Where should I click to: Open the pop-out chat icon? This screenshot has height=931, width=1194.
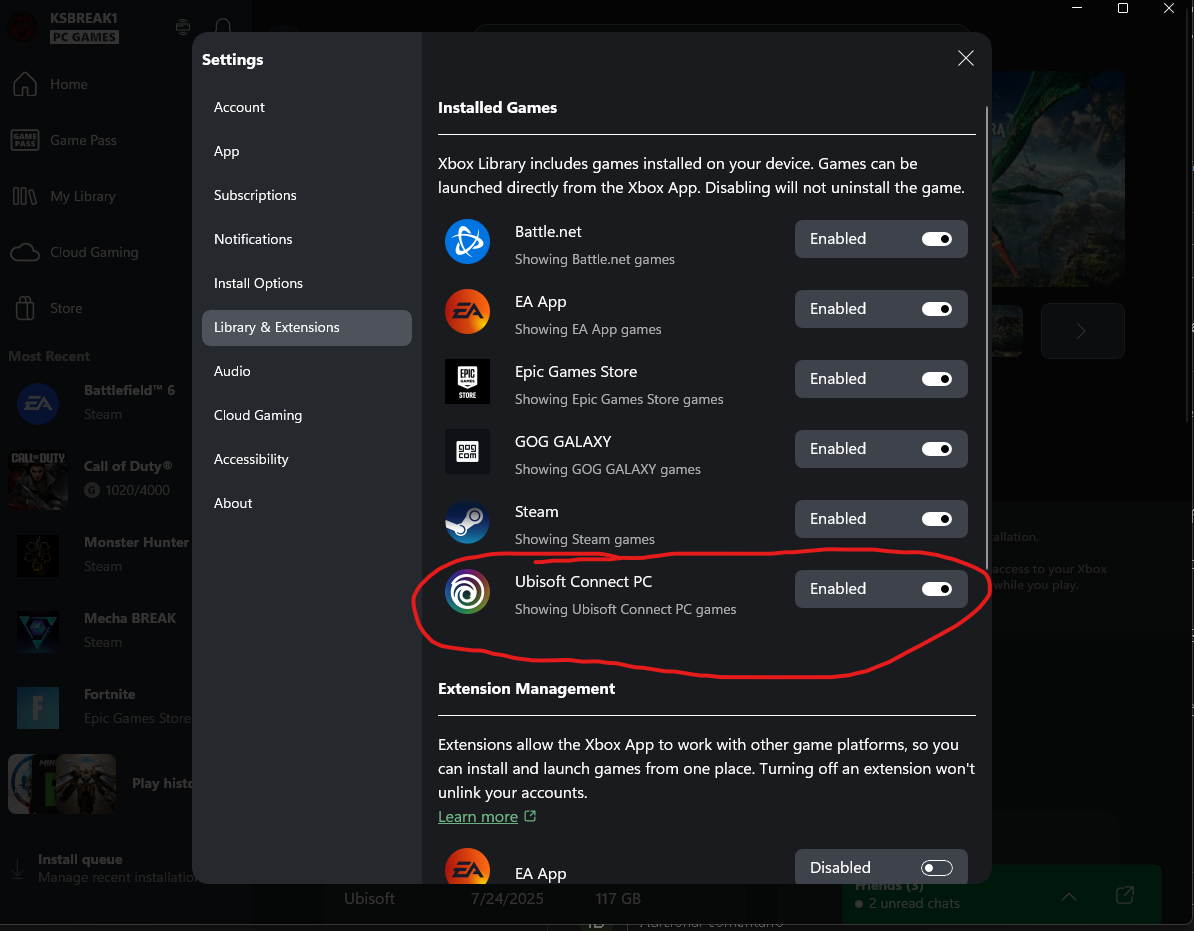(1125, 895)
